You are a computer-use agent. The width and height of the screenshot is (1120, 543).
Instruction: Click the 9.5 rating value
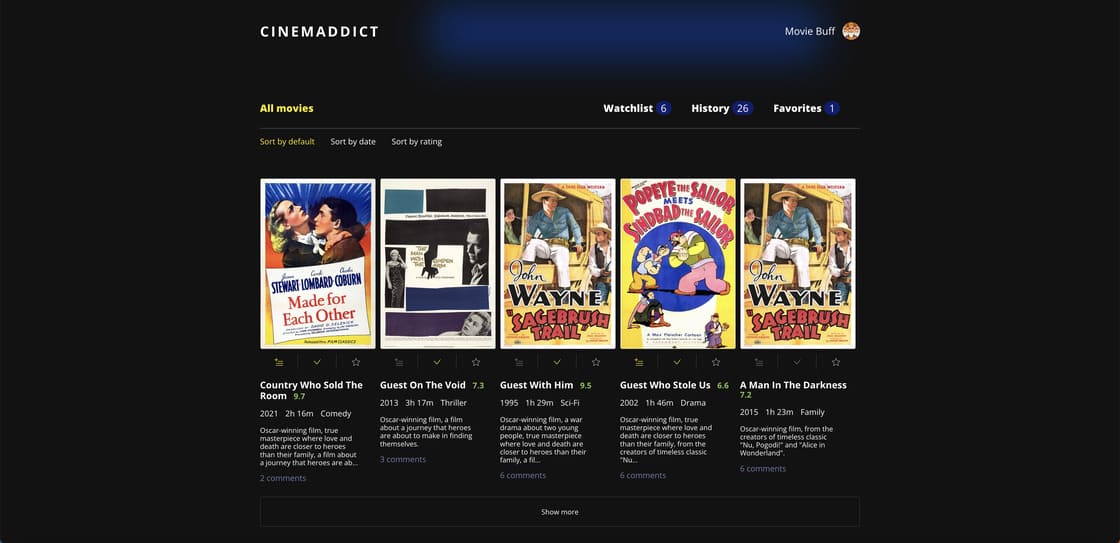[x=586, y=386]
